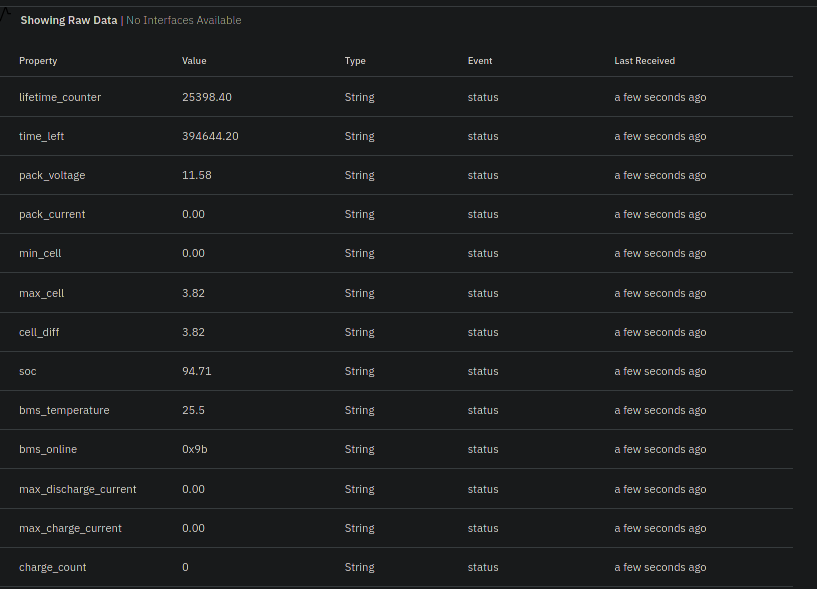This screenshot has height=589, width=817.
Task: Click the Value column header
Action: 194,61
